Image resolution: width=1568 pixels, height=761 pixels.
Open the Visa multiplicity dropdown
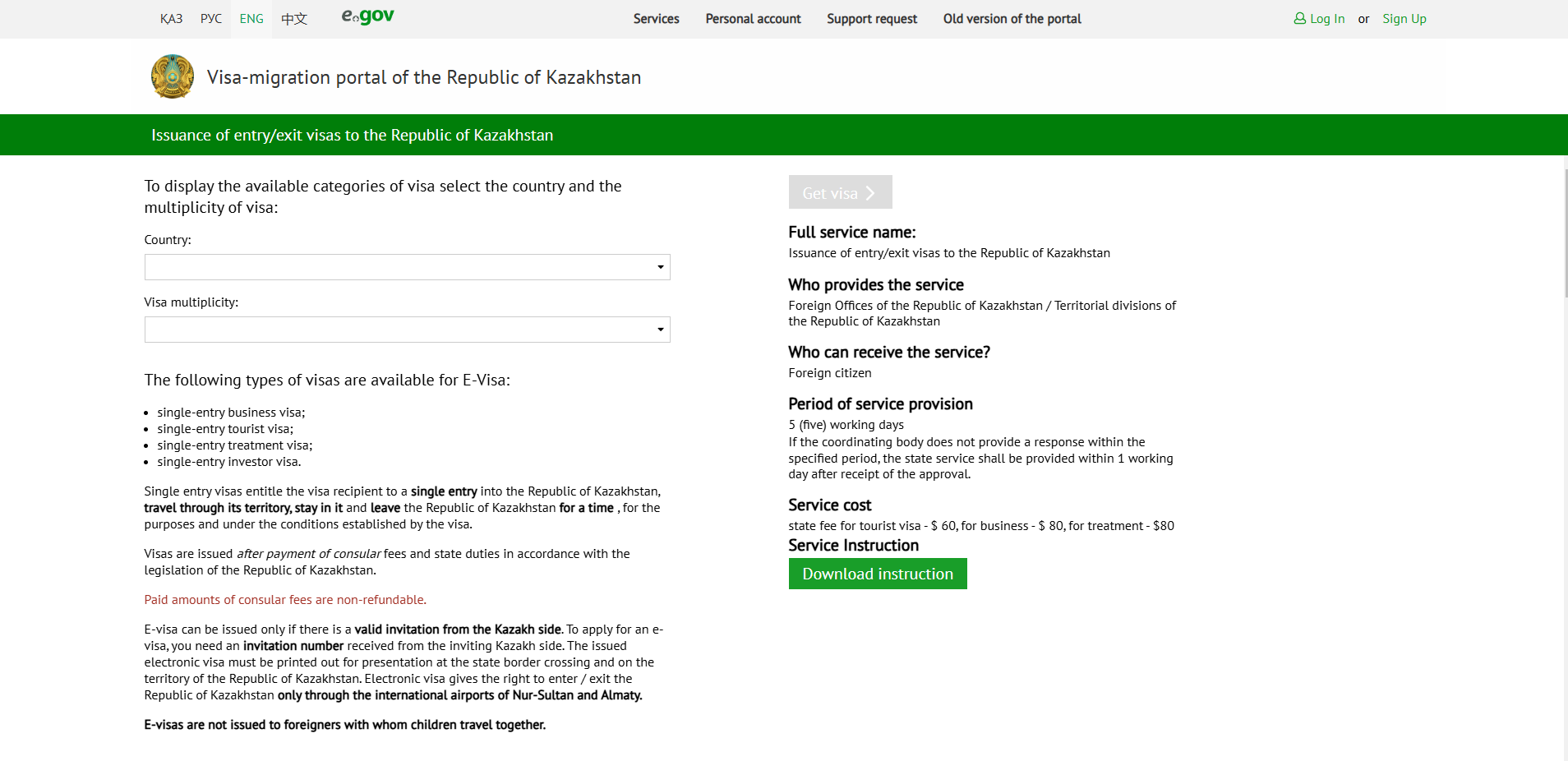coord(407,330)
